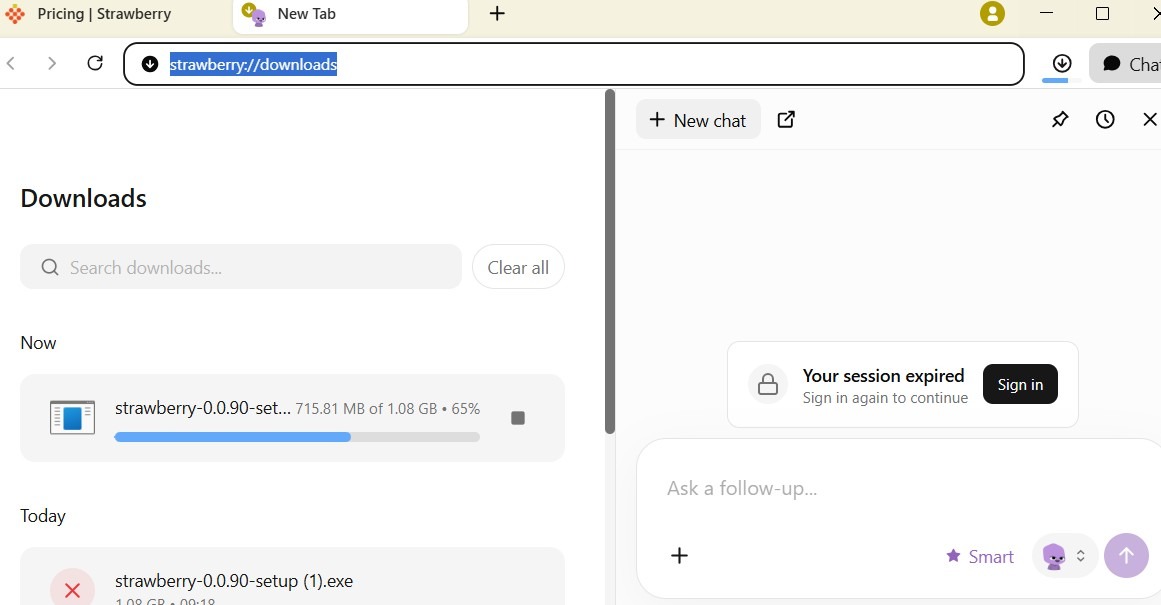1161x605 pixels.
Task: Click the add attachment plus icon
Action: 679,556
